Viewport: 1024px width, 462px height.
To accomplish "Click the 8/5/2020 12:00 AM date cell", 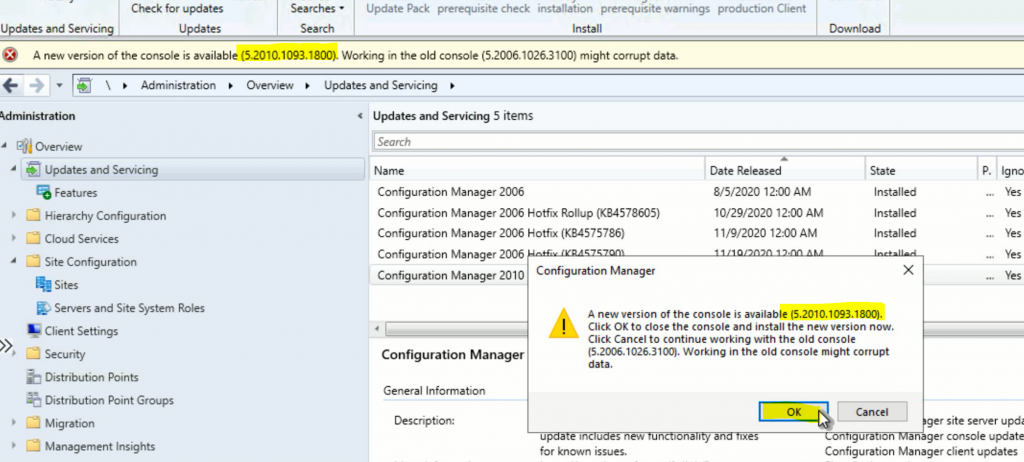I will (760, 192).
